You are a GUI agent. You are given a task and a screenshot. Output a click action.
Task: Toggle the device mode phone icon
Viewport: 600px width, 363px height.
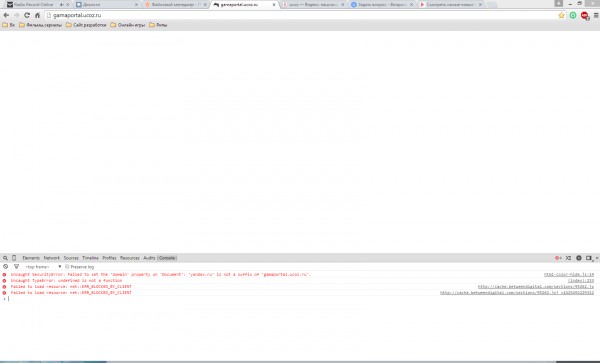point(14,258)
